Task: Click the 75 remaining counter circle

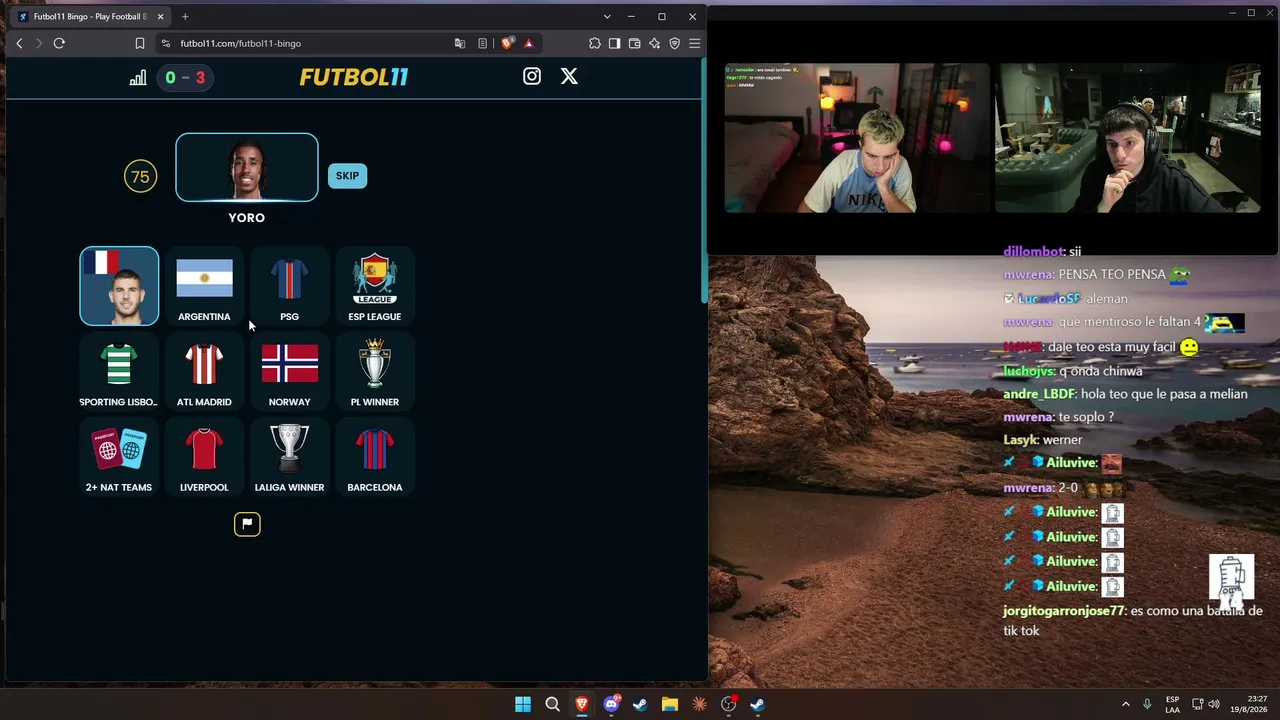Action: (140, 177)
